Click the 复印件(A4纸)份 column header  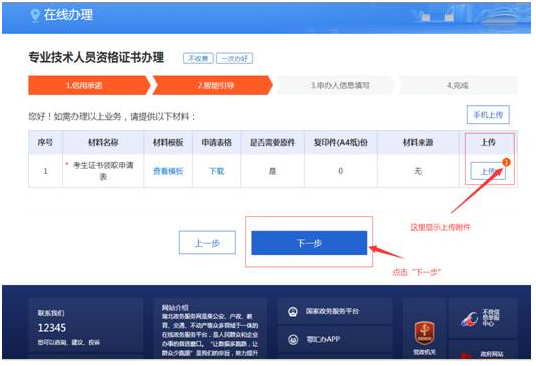pyautogui.click(x=340, y=142)
